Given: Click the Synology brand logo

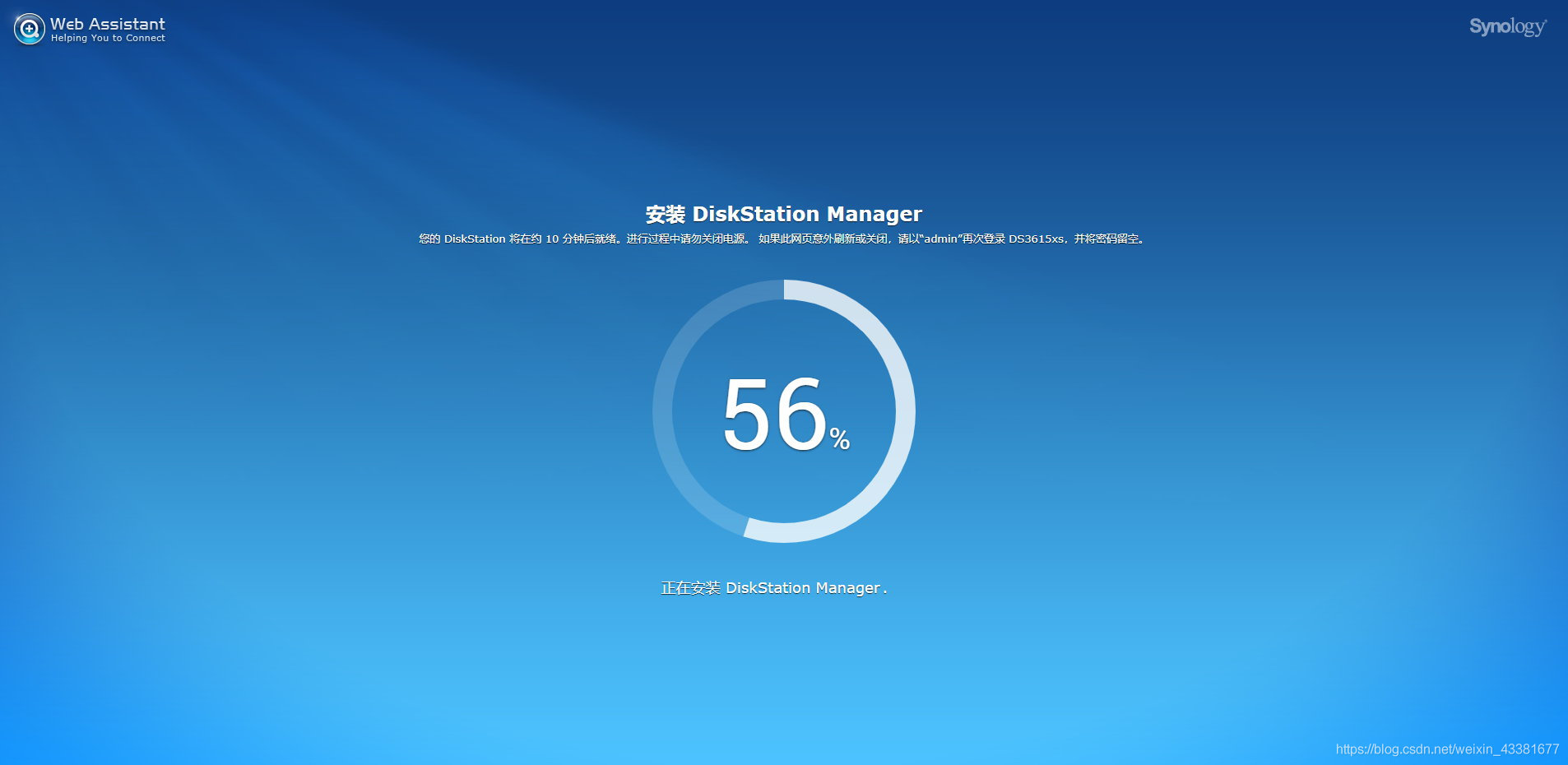Looking at the screenshot, I should pyautogui.click(x=1508, y=27).
